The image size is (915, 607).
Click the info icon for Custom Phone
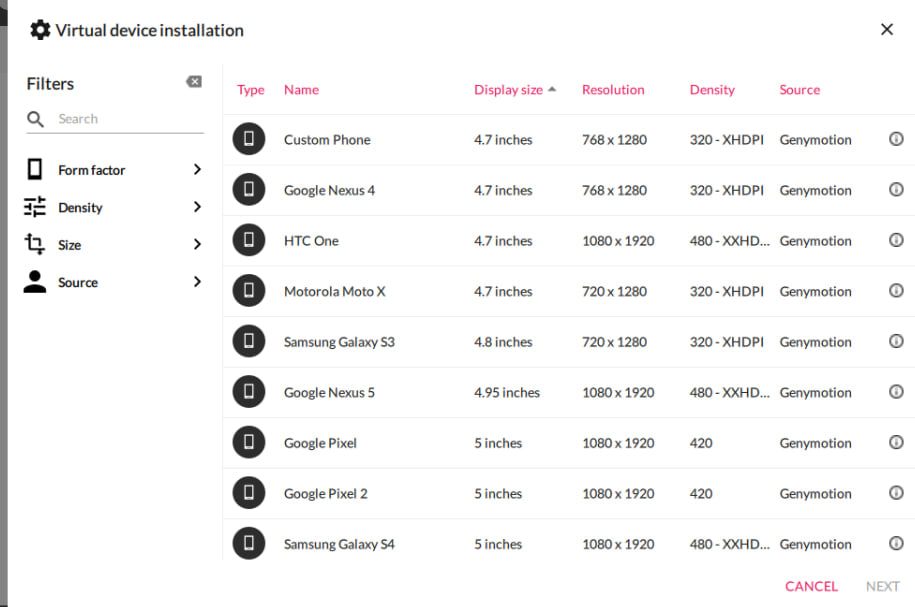tap(896, 139)
